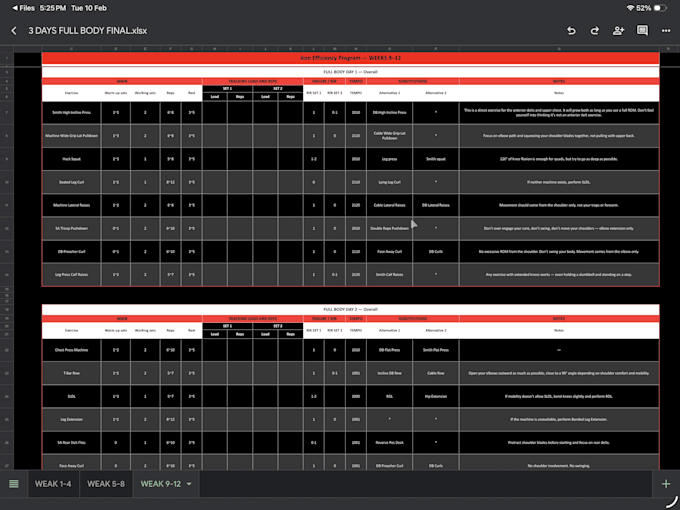Select the DB Preacher Curl exercise cell in Day 1

point(72,252)
